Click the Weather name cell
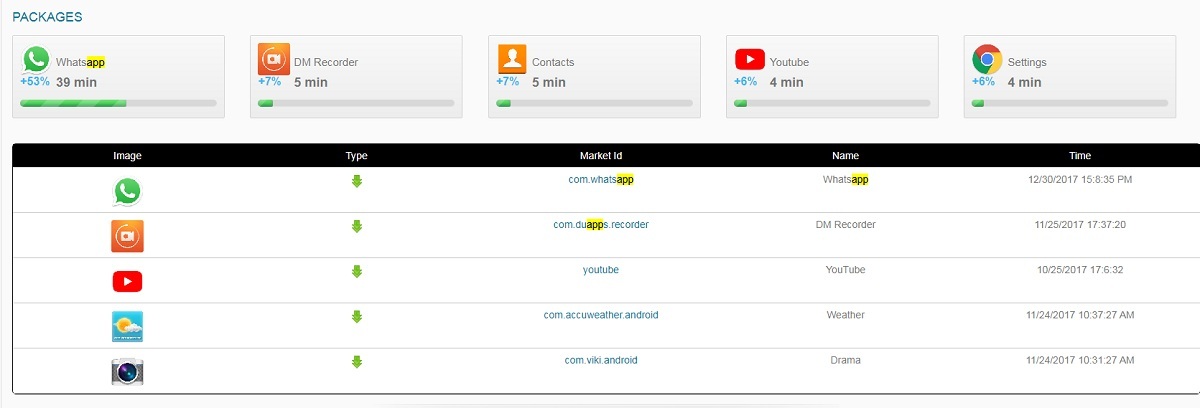Screen dimensions: 1200x408 845,314
